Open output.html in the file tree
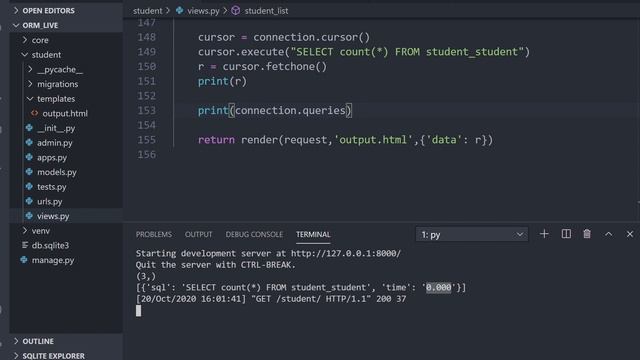The image size is (640, 360). [x=66, y=113]
